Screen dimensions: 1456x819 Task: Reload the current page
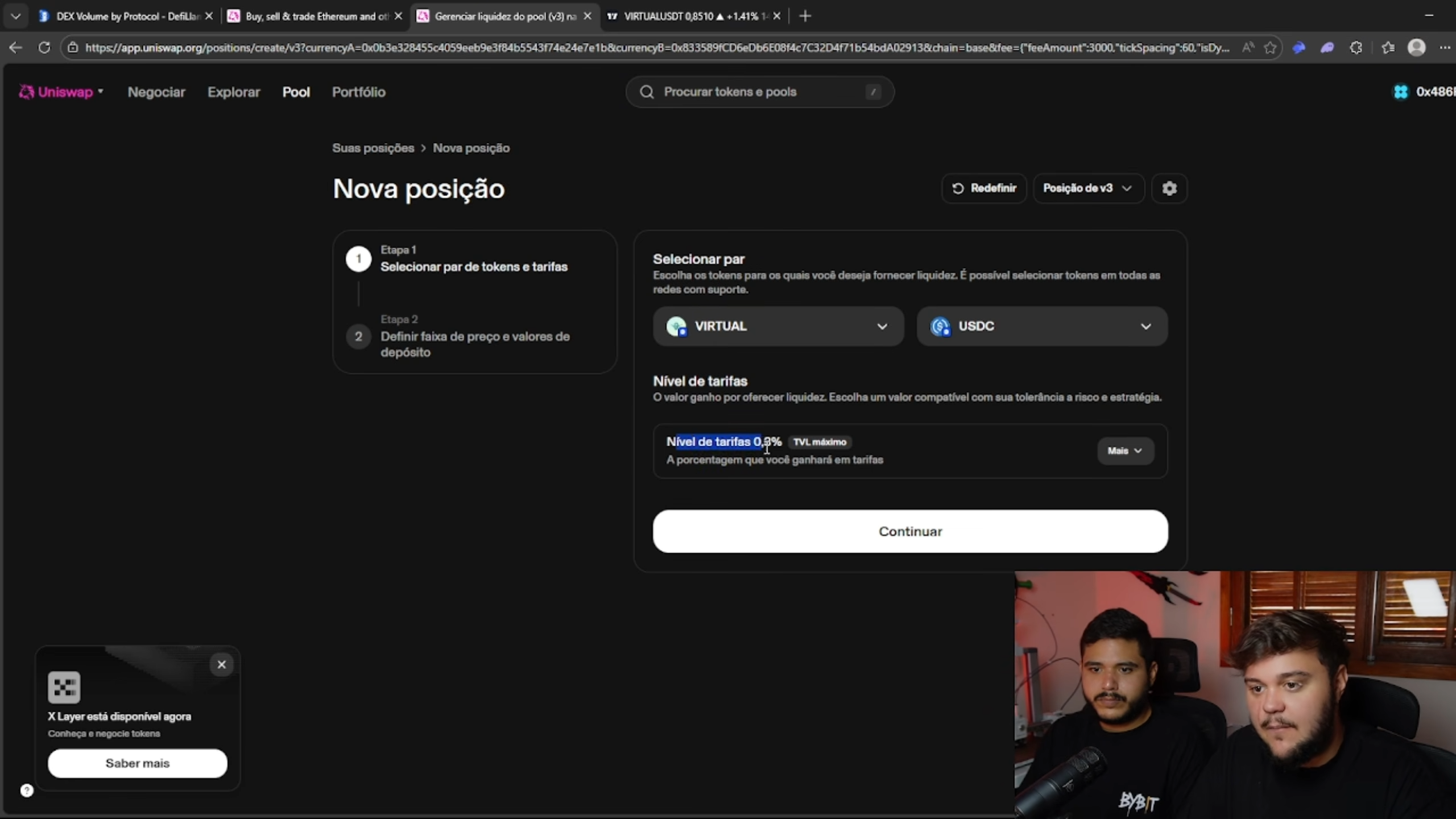(44, 47)
